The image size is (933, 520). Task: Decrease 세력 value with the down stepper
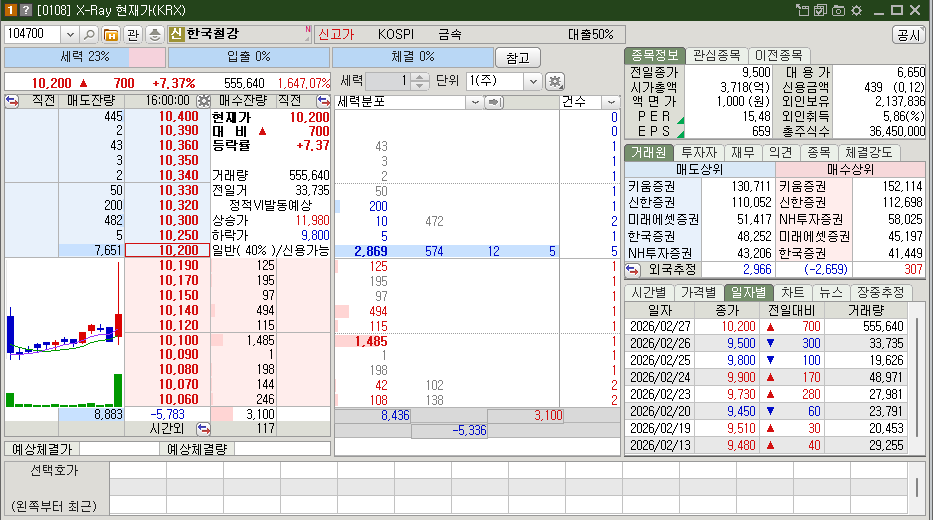click(419, 85)
